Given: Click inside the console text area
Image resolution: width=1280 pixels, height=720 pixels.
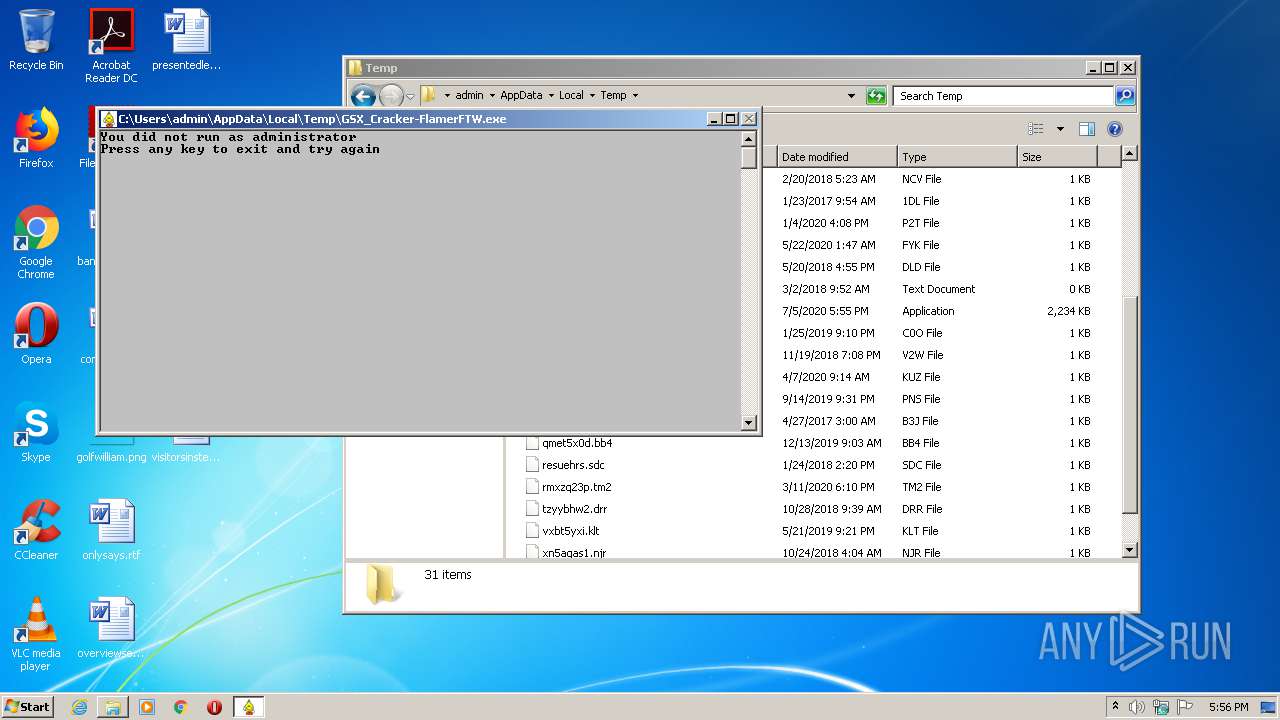Looking at the screenshot, I should click(x=420, y=280).
